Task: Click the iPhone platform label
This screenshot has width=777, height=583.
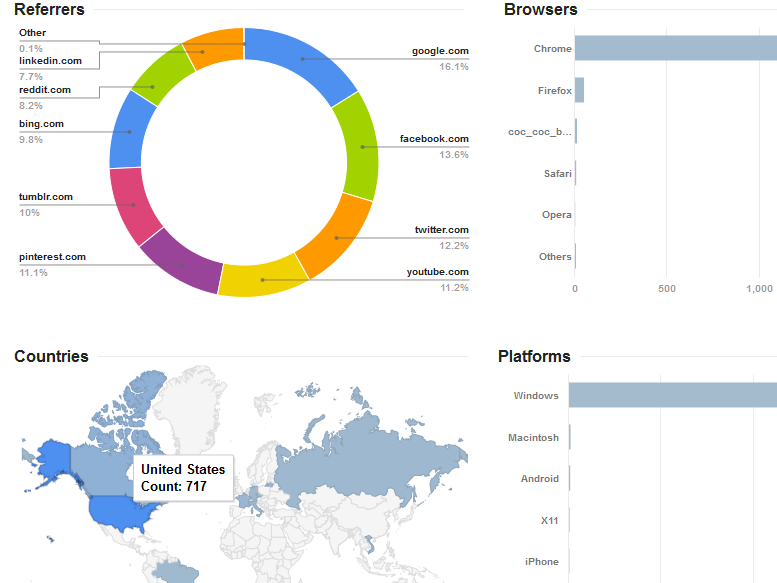Action: (x=542, y=562)
